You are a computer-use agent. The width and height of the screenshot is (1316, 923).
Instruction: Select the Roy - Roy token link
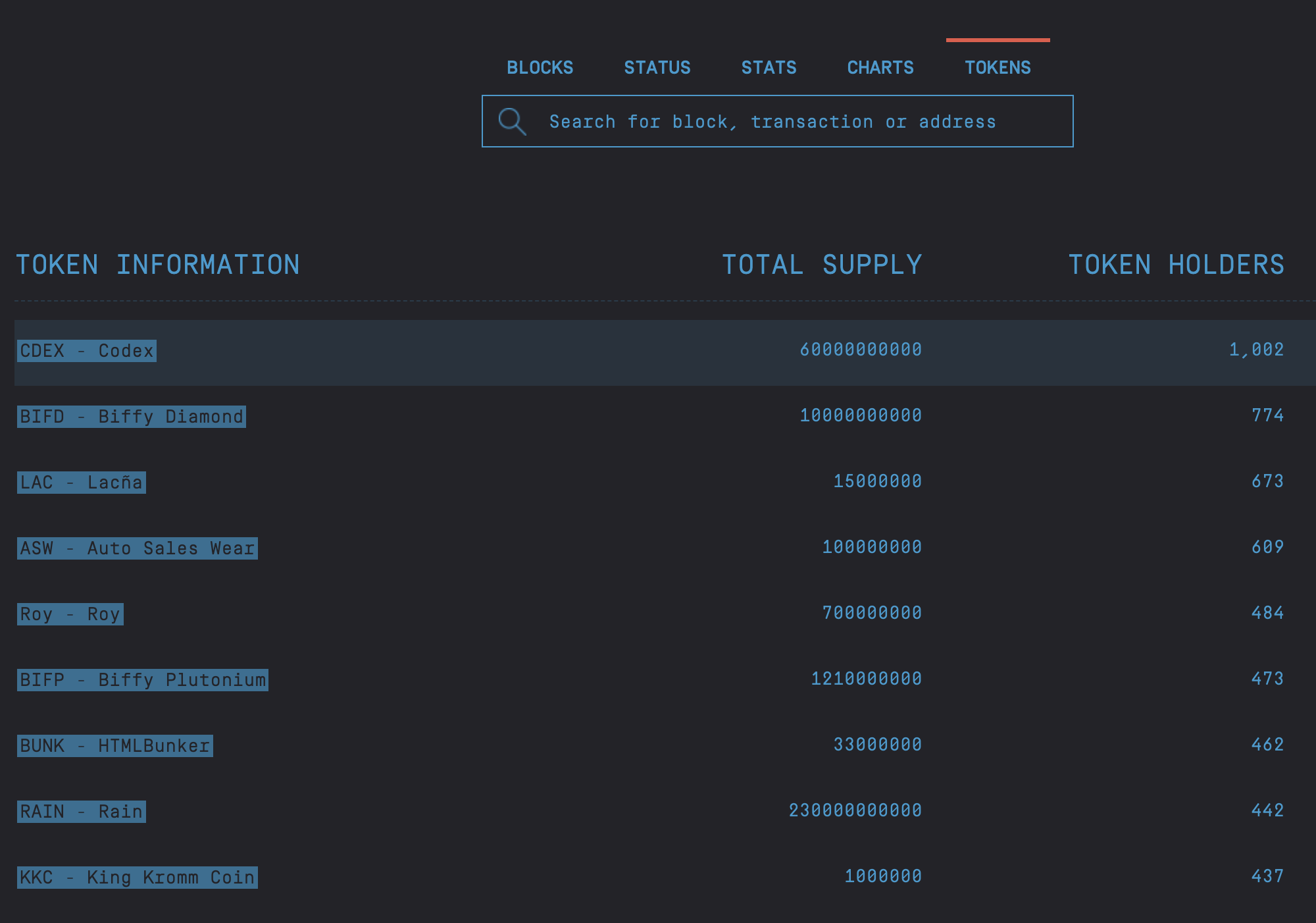click(x=70, y=614)
